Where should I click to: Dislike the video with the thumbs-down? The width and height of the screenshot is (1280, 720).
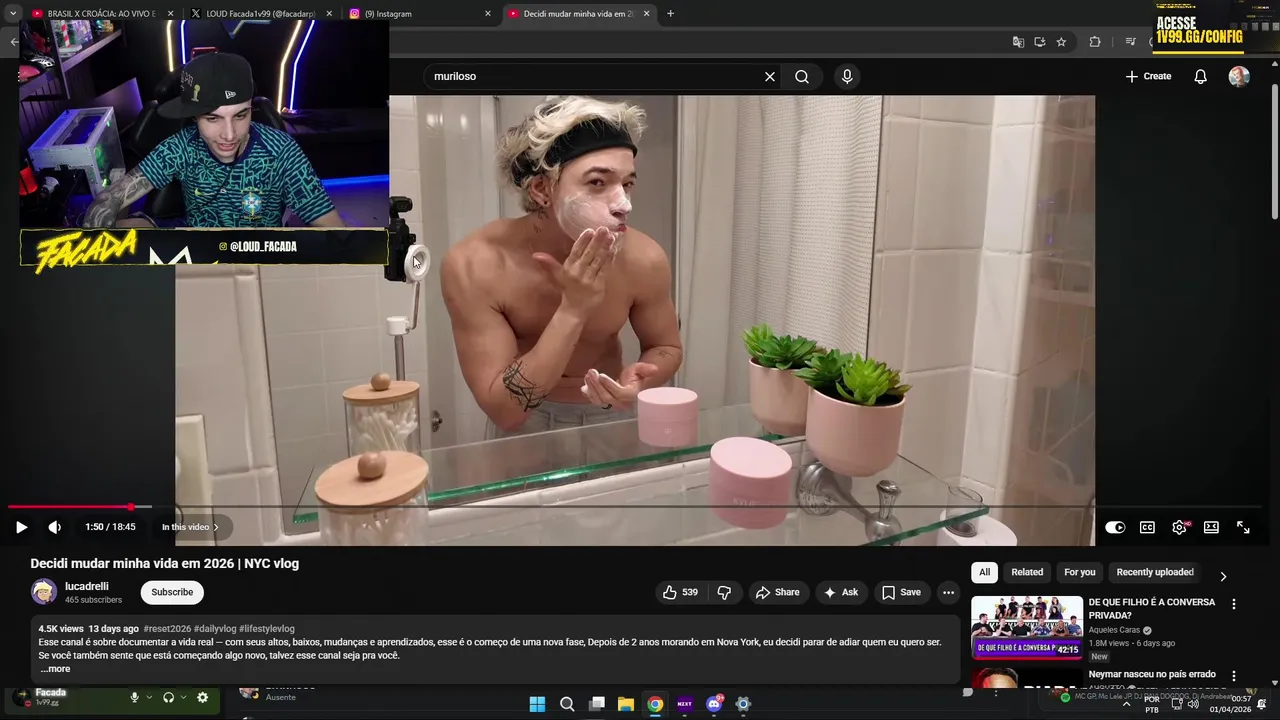point(724,592)
